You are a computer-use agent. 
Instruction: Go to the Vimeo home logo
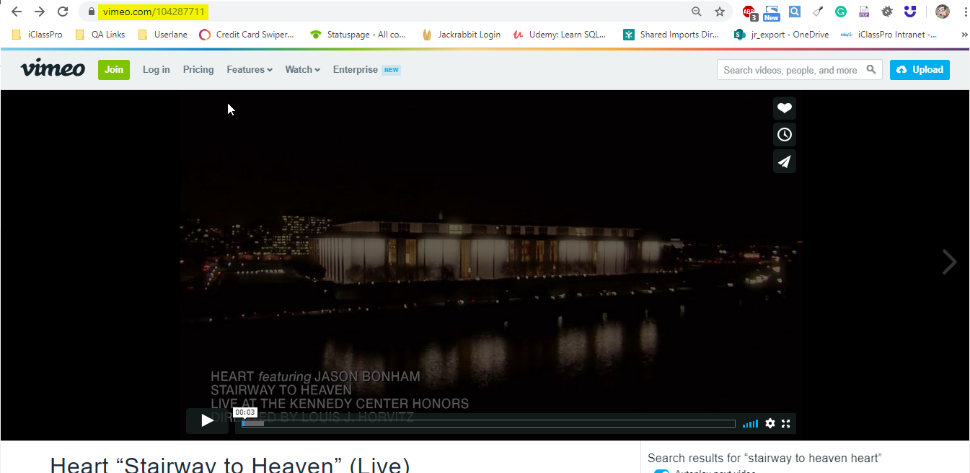(x=53, y=69)
